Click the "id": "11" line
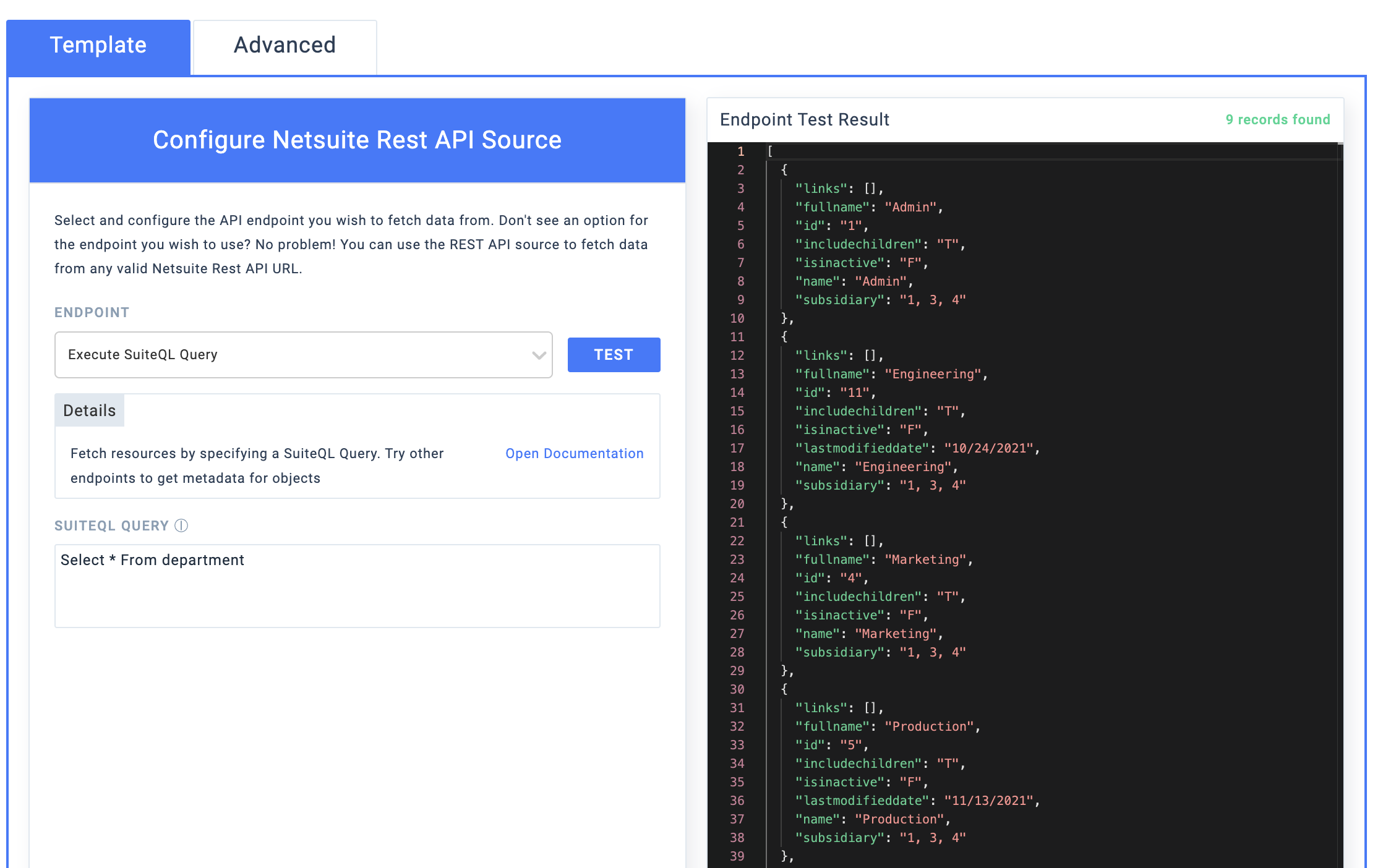 [x=836, y=393]
